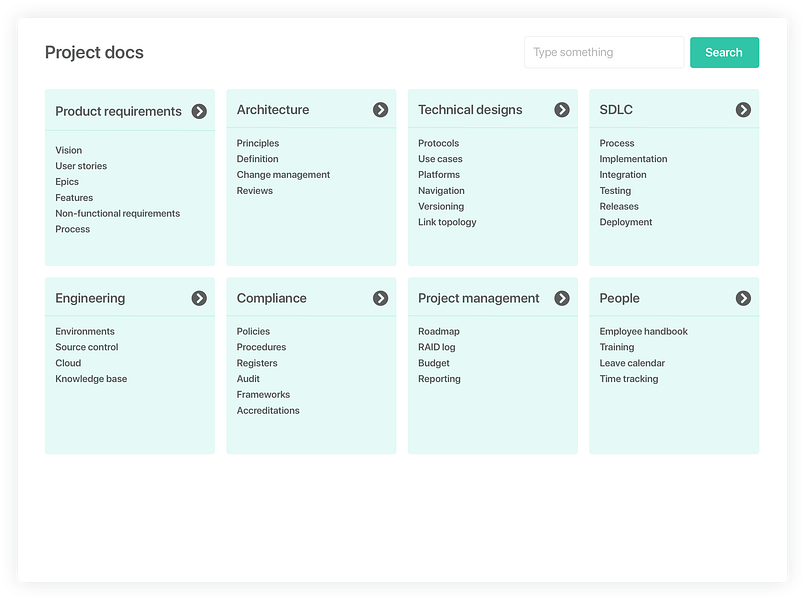Viewport: 805px width, 600px height.
Task: Open the Implementation link
Action: (x=633, y=159)
